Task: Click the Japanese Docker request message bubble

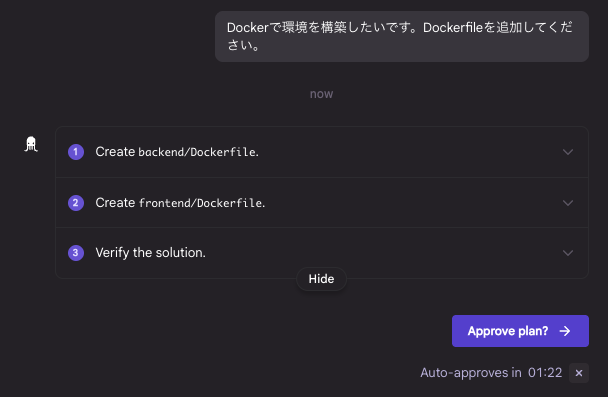Action: [x=402, y=36]
